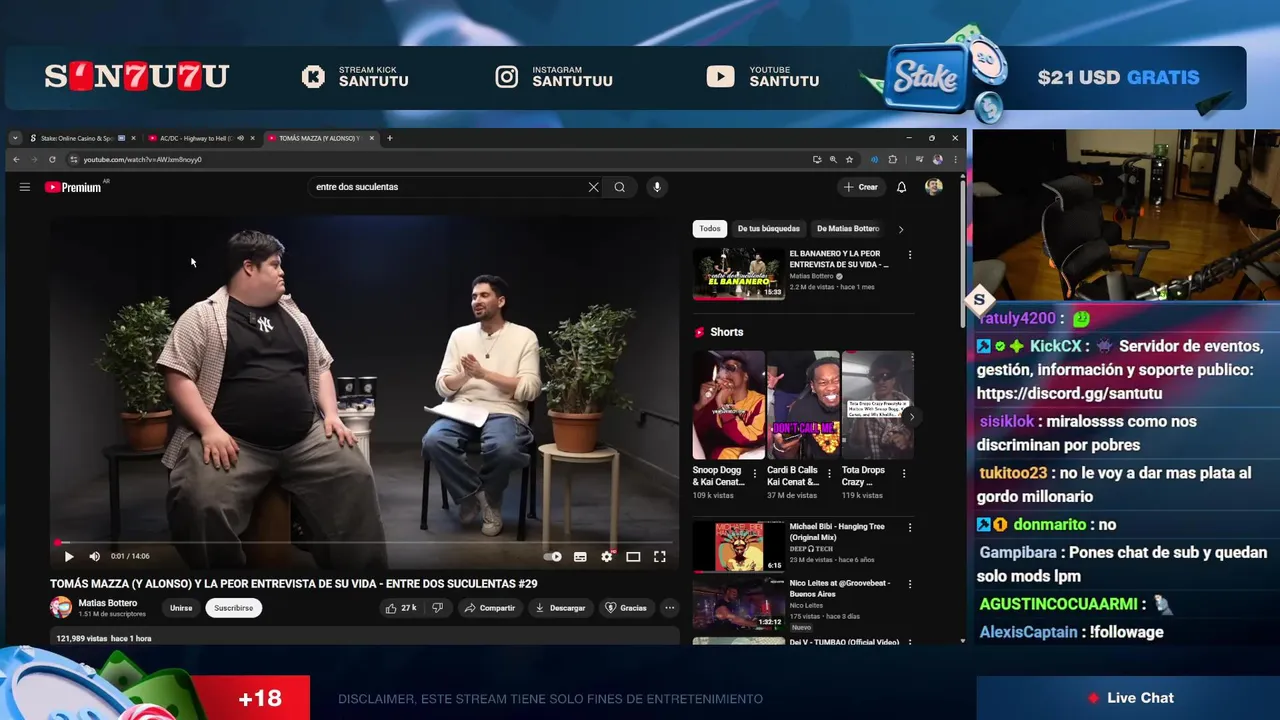Image resolution: width=1280 pixels, height=720 pixels.
Task: Open options for Snoop Dogg short
Action: (x=755, y=474)
